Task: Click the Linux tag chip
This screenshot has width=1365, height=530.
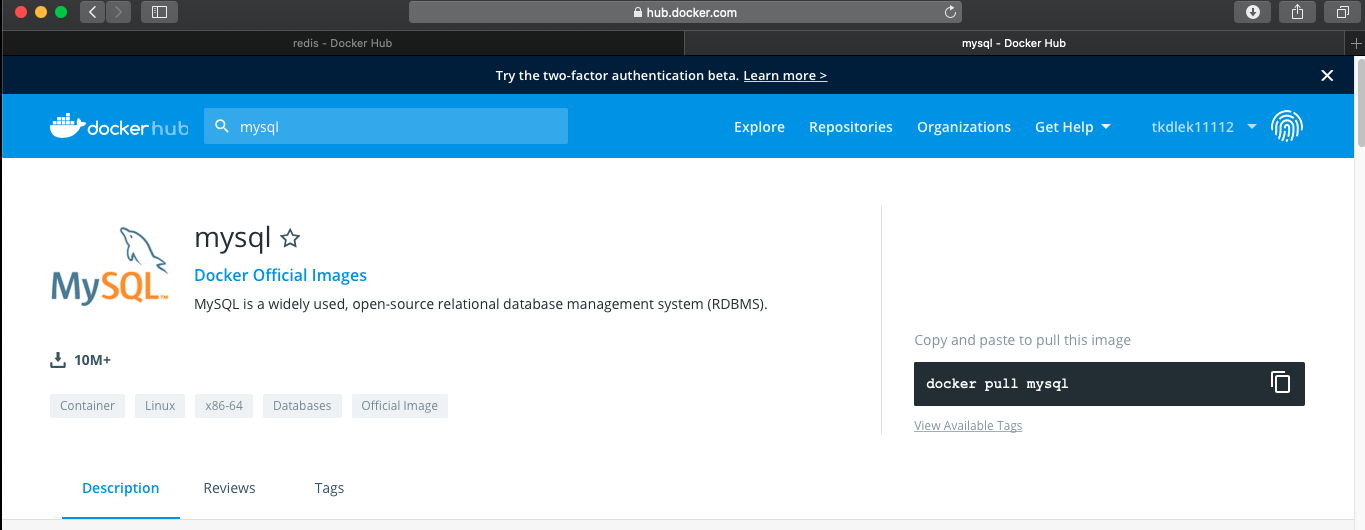Action: [160, 406]
